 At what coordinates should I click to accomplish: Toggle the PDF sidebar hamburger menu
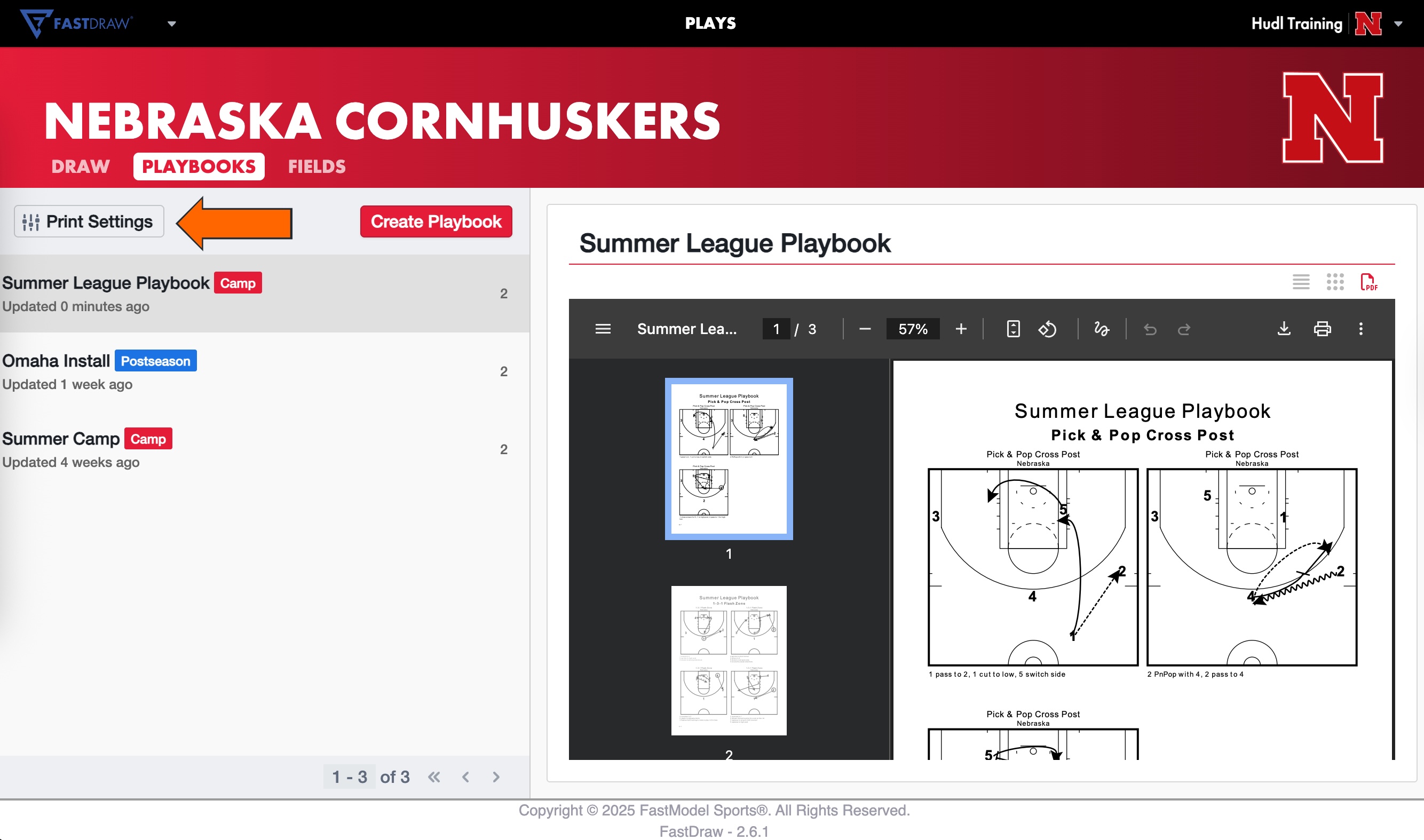603,329
